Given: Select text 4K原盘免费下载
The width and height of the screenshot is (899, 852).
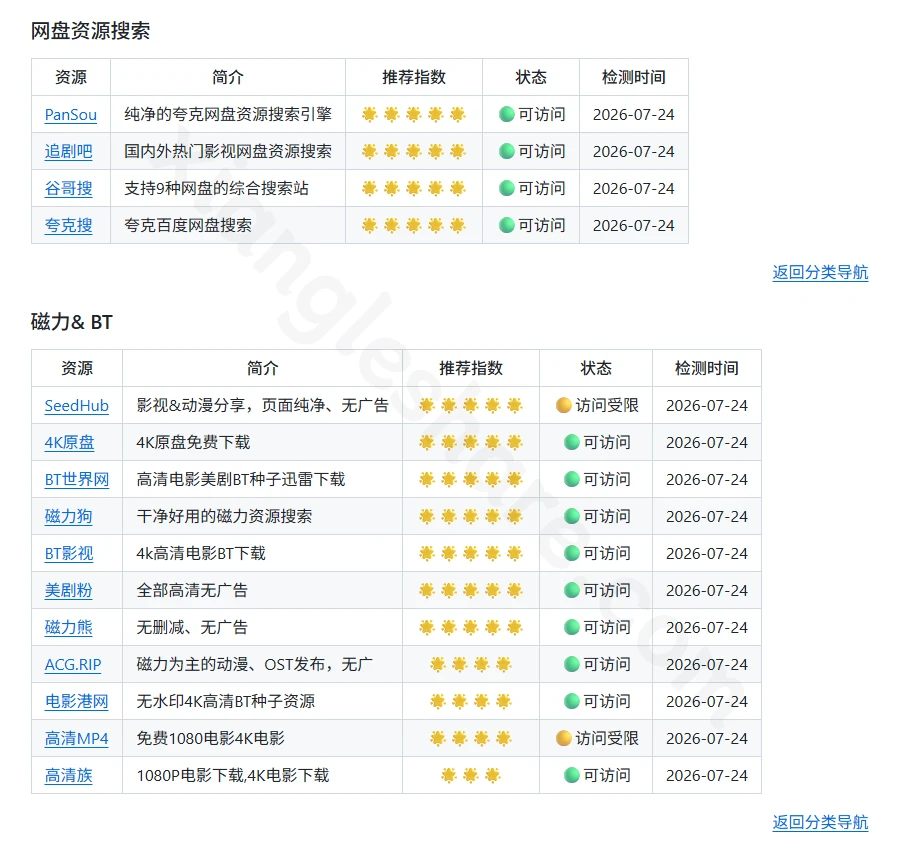Looking at the screenshot, I should pos(193,442).
